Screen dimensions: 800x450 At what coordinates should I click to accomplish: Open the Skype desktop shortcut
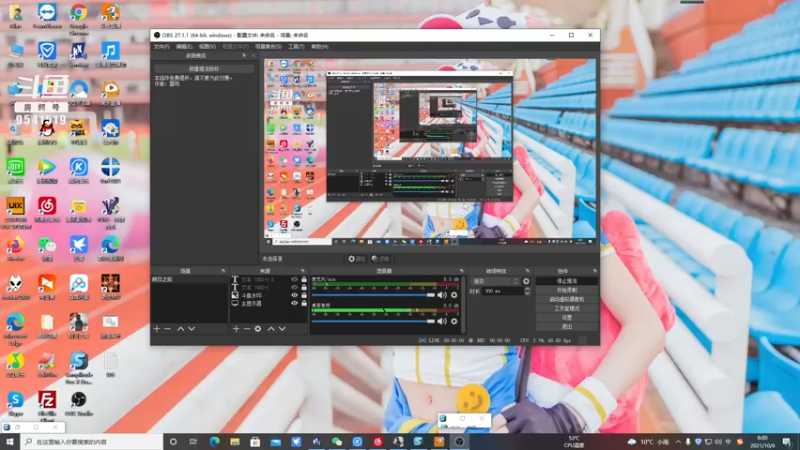(15, 404)
